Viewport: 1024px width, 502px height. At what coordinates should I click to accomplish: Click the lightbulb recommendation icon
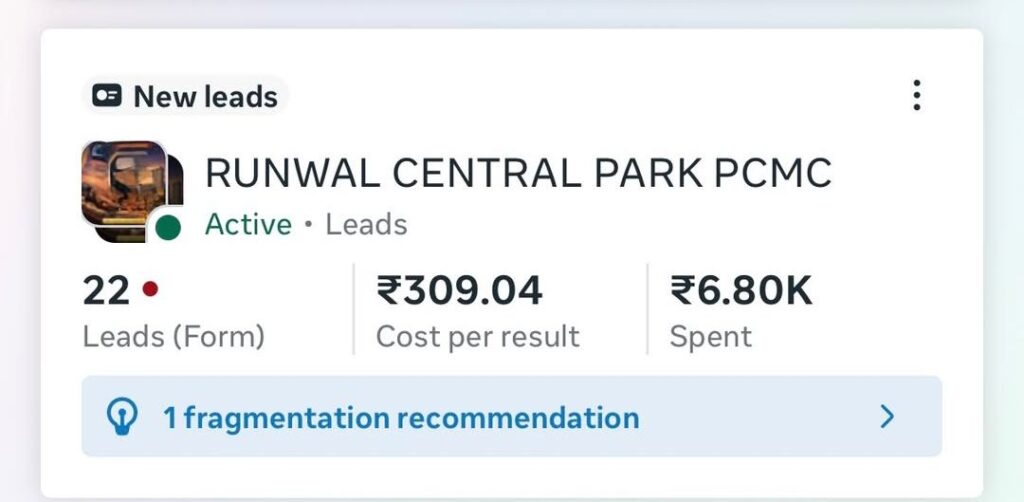[x=122, y=417]
